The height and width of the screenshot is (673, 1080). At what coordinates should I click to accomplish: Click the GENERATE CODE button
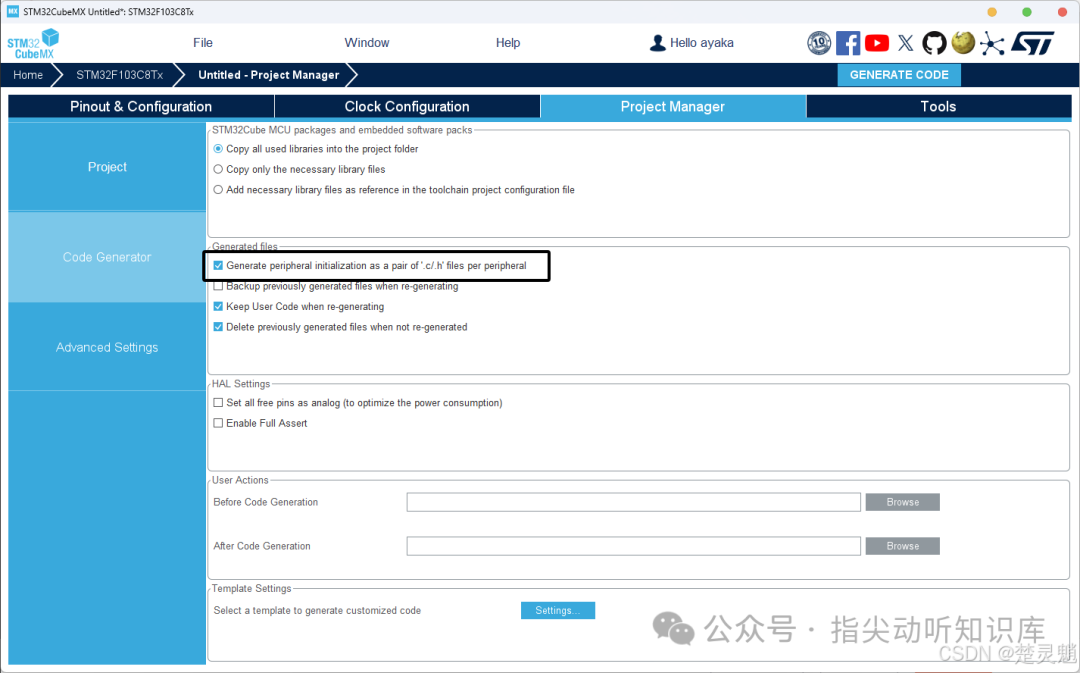pos(899,75)
